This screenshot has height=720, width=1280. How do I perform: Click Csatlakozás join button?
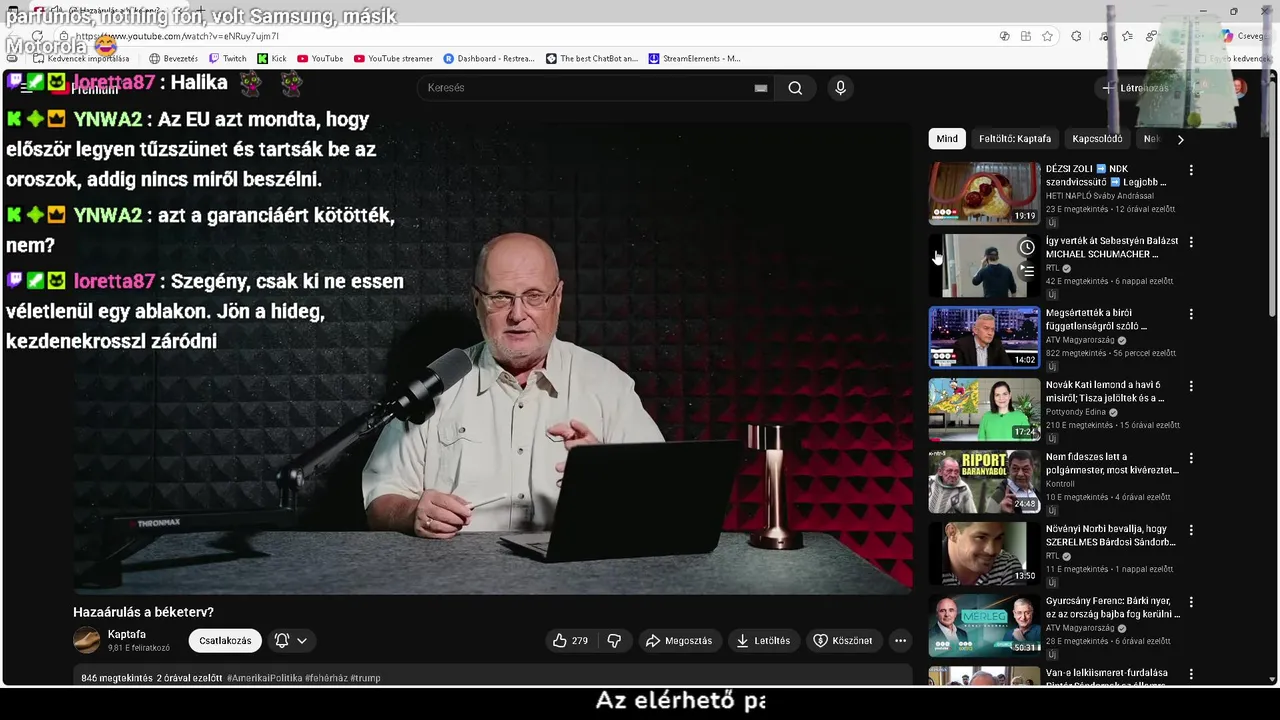coord(225,641)
